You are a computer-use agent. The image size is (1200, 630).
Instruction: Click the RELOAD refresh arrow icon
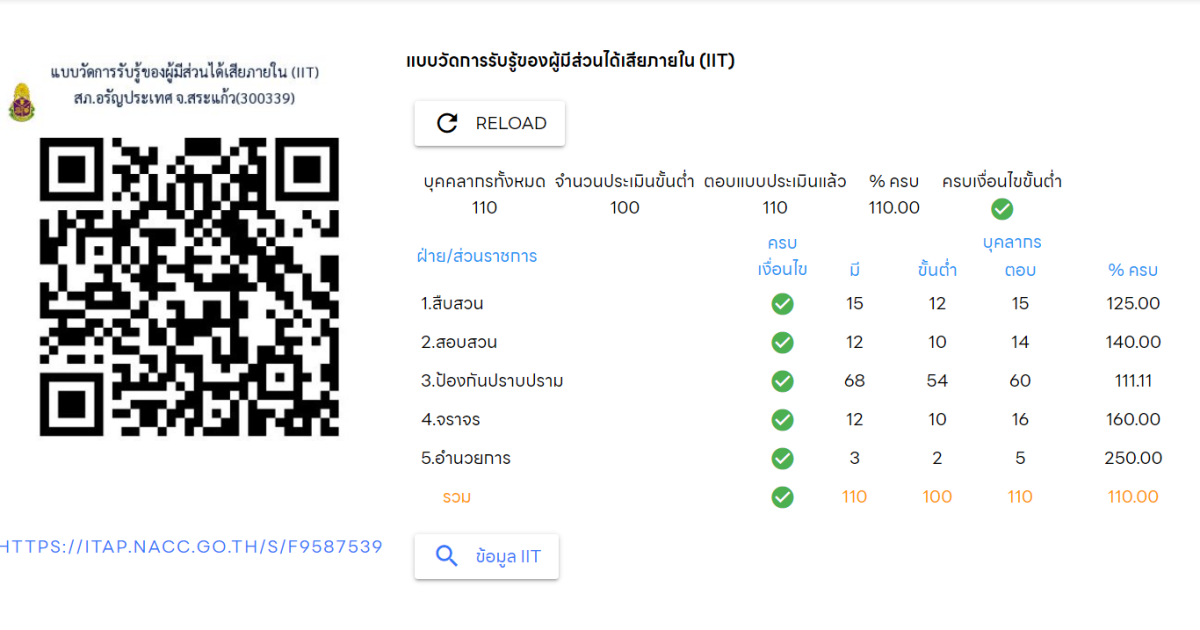(448, 123)
